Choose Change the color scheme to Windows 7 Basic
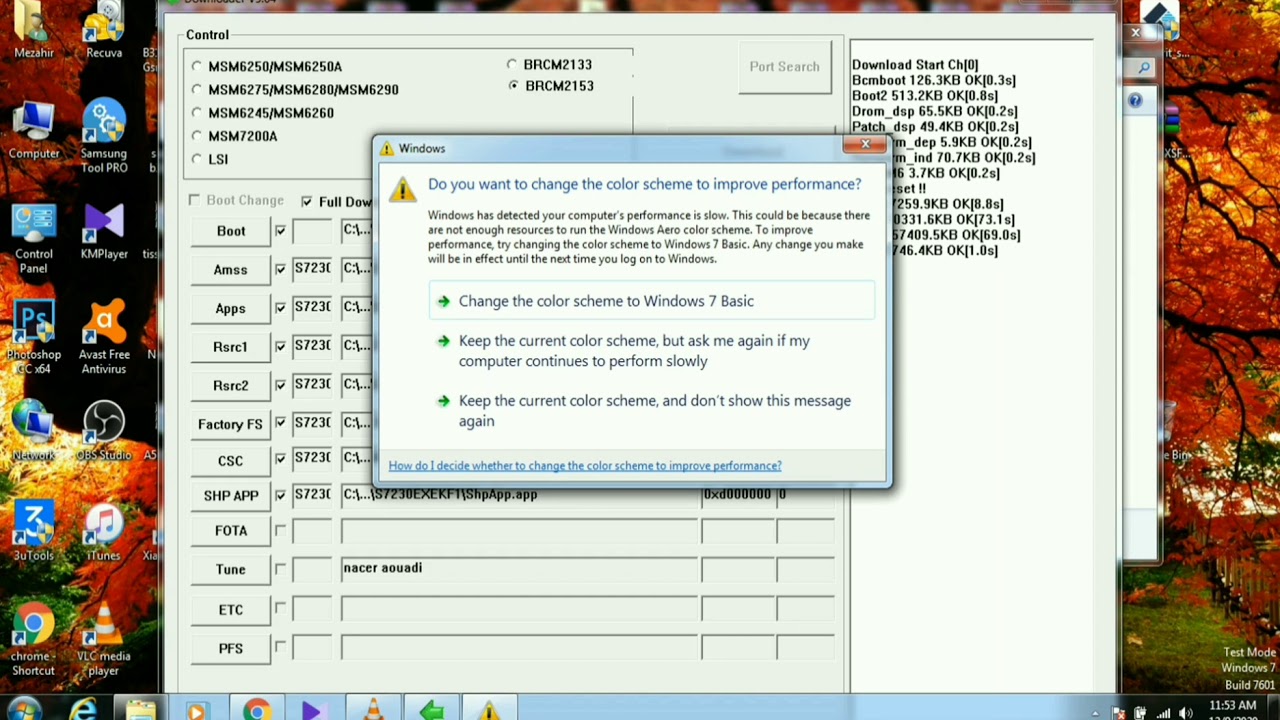 click(652, 301)
